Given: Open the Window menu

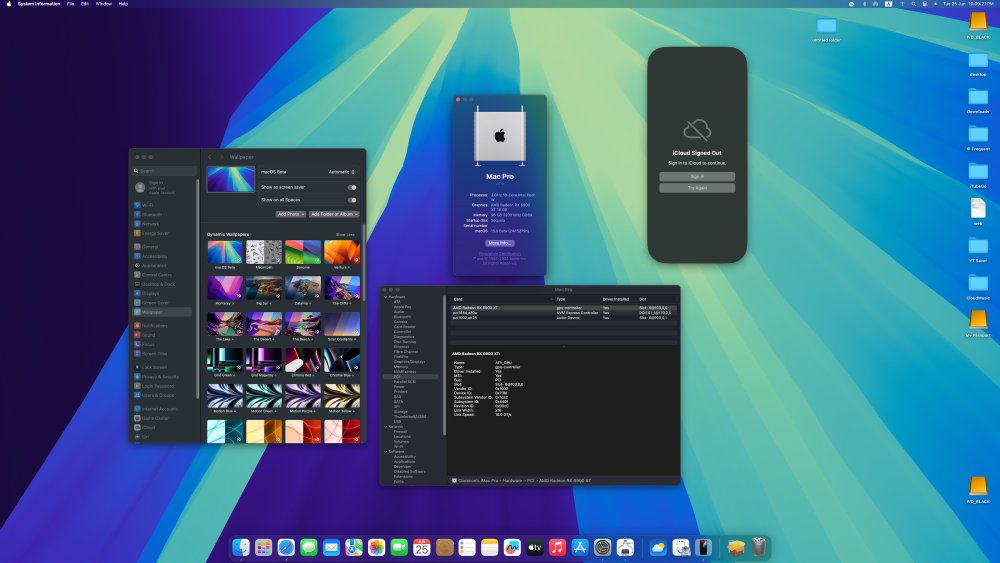Looking at the screenshot, I should 103,4.
